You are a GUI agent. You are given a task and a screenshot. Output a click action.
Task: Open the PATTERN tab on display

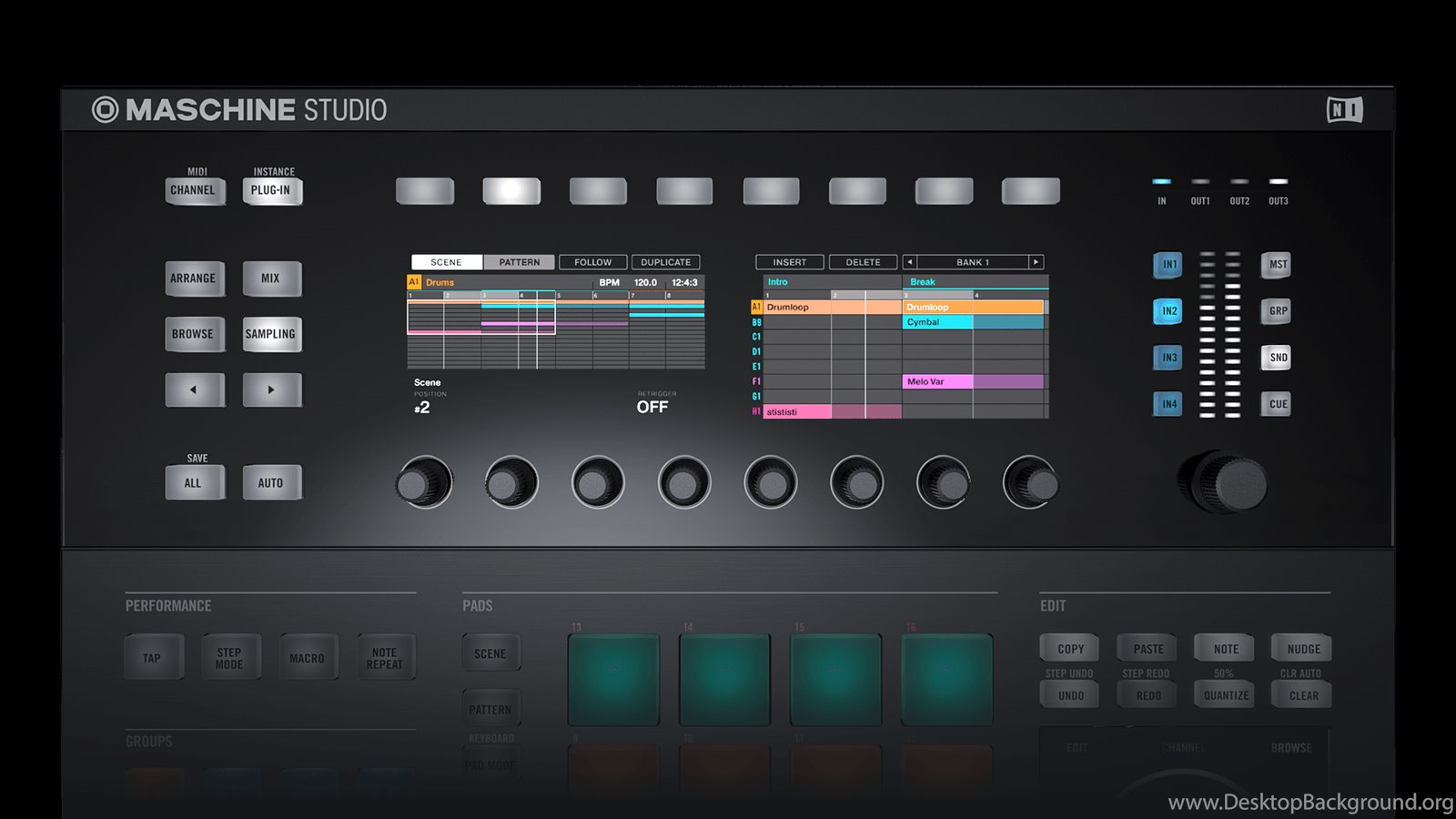[520, 262]
